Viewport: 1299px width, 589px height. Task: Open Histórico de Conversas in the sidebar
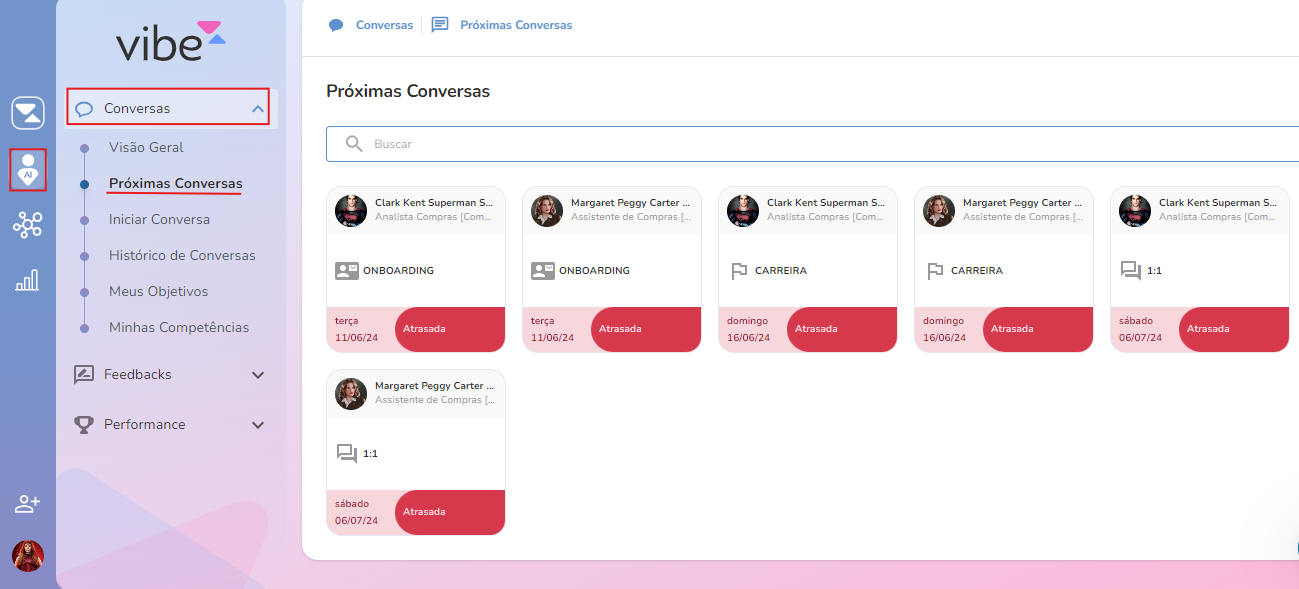tap(182, 255)
